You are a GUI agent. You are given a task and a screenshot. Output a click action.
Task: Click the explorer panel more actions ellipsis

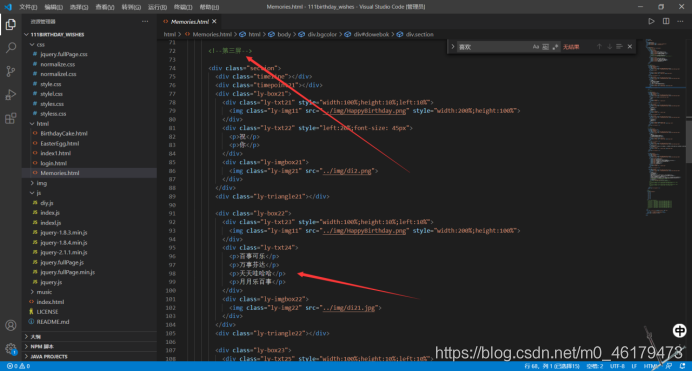[145, 21]
